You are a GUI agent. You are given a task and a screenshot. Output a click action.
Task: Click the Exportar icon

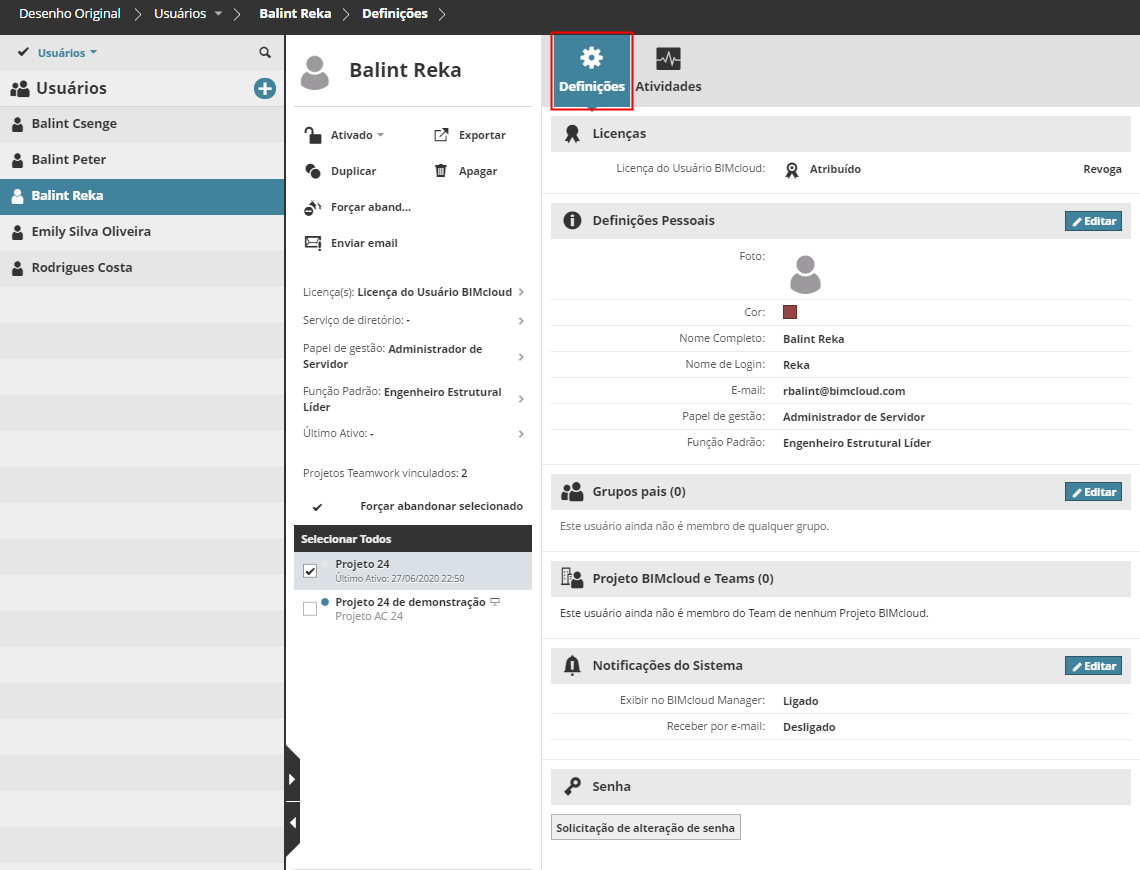pos(441,135)
